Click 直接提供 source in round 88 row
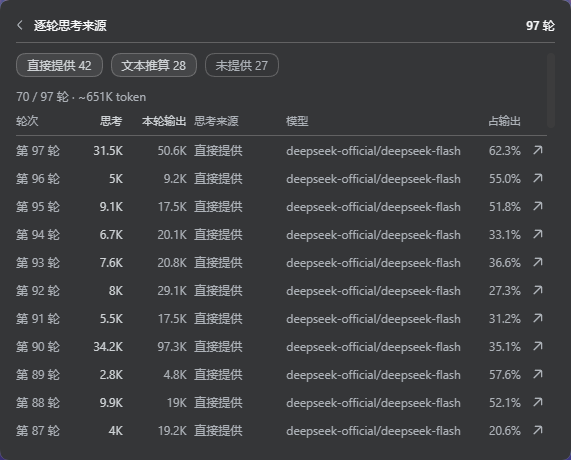 click(x=218, y=402)
